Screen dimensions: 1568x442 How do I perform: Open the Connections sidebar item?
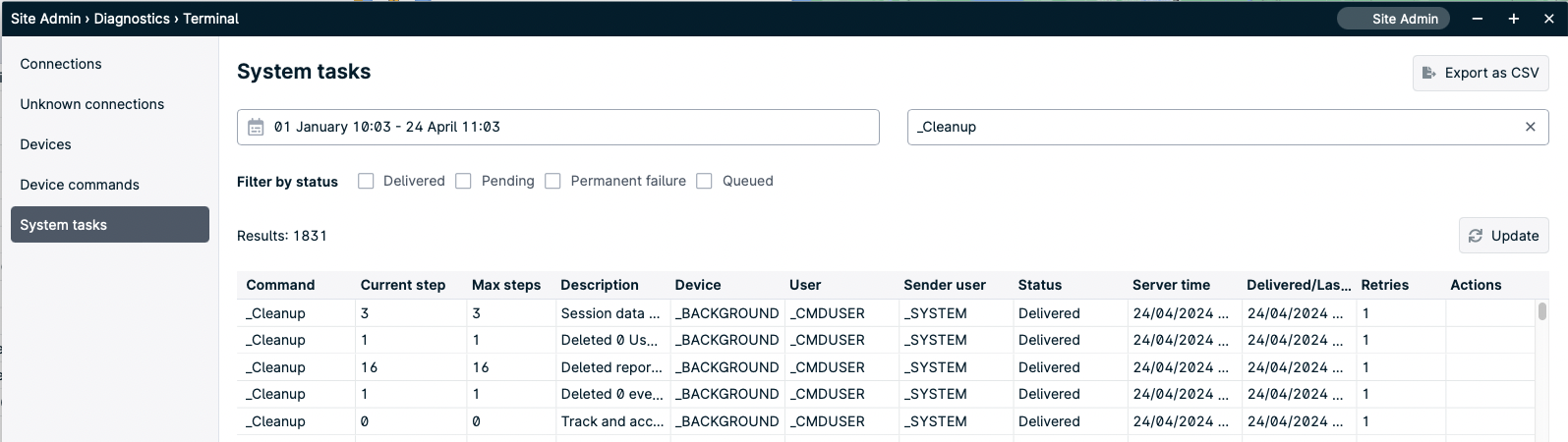pyautogui.click(x=110, y=64)
